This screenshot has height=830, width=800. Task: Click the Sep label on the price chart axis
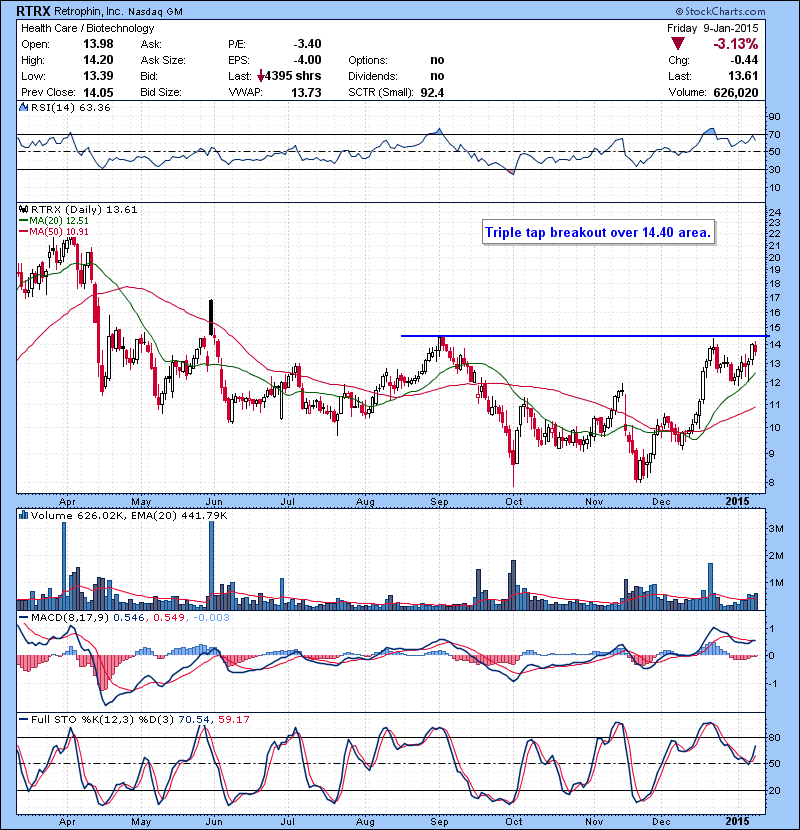click(439, 501)
